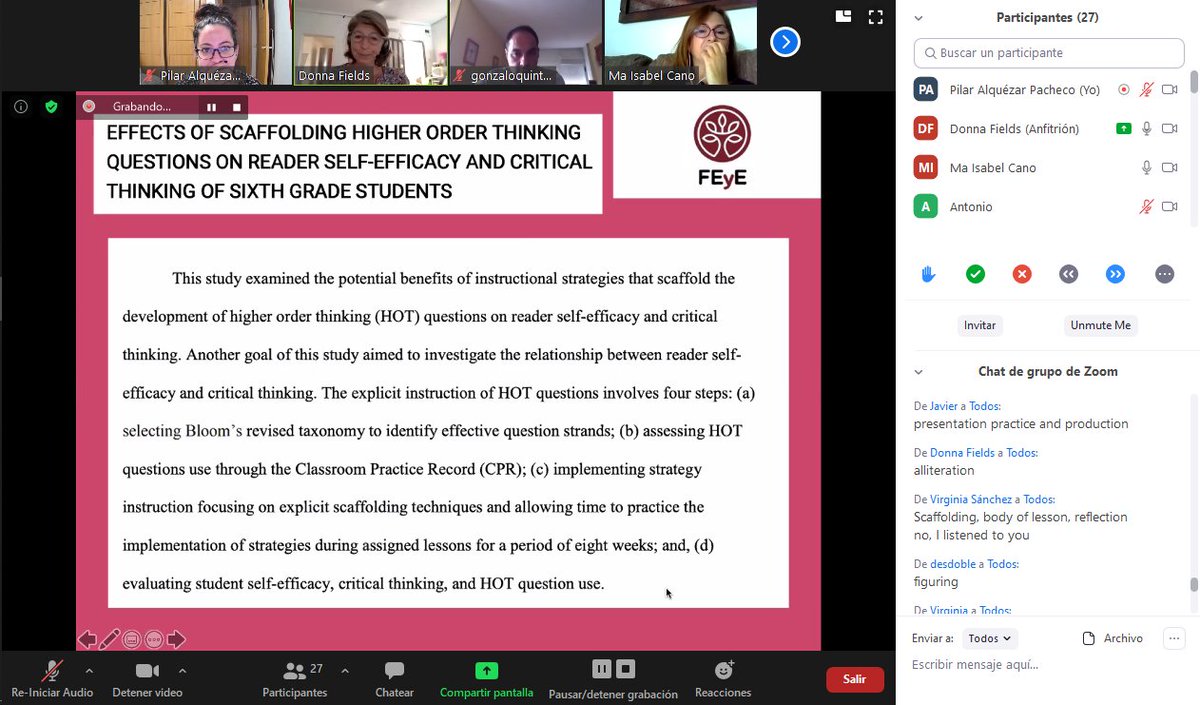Open the Chatear panel
Image resolution: width=1200 pixels, height=705 pixels.
394,678
